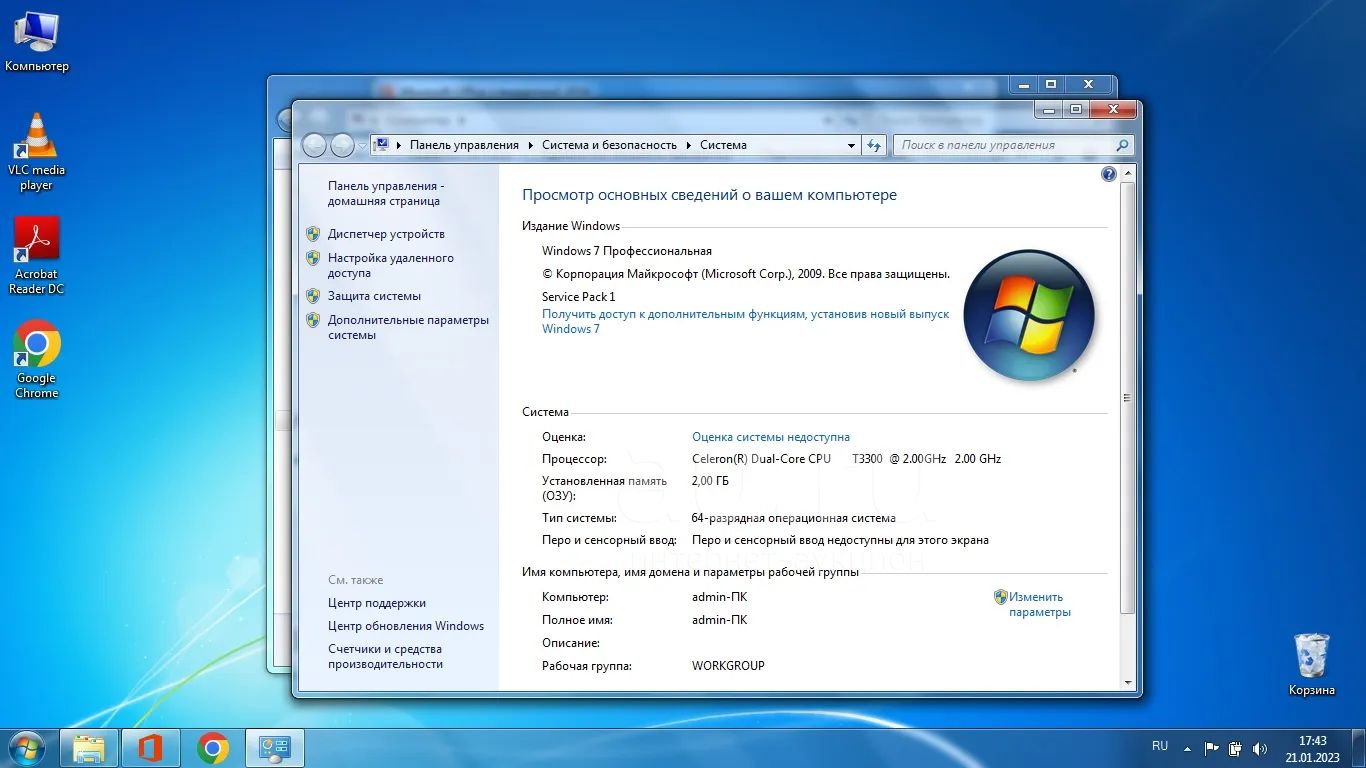
Task: Expand arrow after Система и безопасность breadcrumb
Action: tap(689, 145)
